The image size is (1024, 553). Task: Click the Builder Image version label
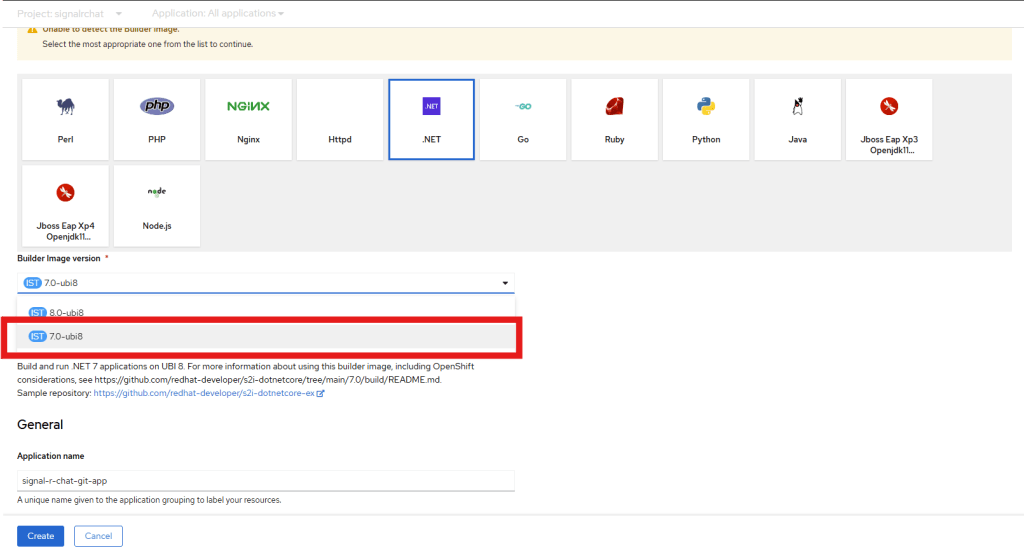pyautogui.click(x=59, y=259)
